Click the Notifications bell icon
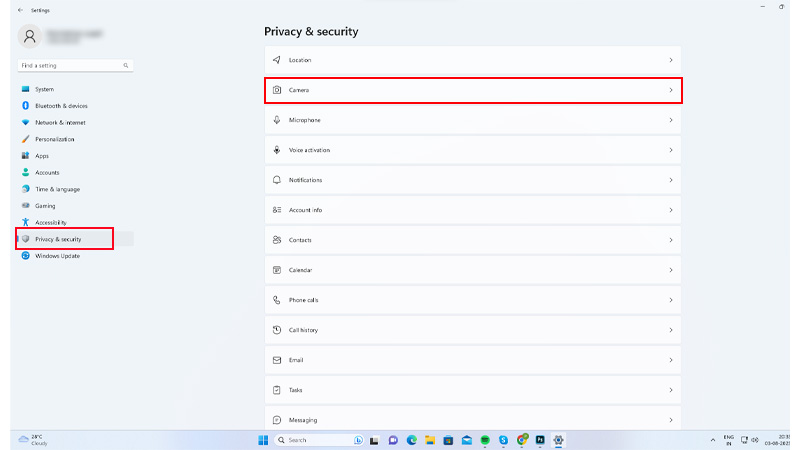Screen dimensions: 800x450 tap(277, 180)
